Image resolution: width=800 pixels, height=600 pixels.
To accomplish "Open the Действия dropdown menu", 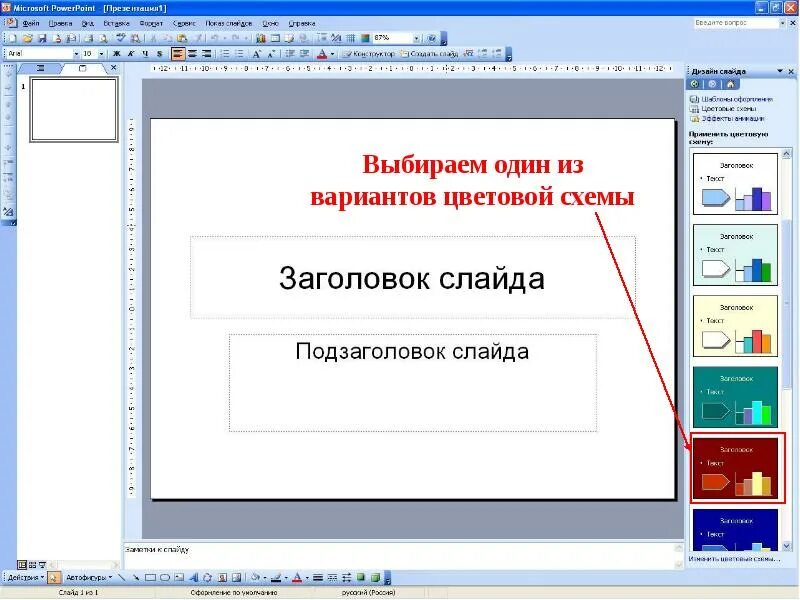I will pos(26,578).
